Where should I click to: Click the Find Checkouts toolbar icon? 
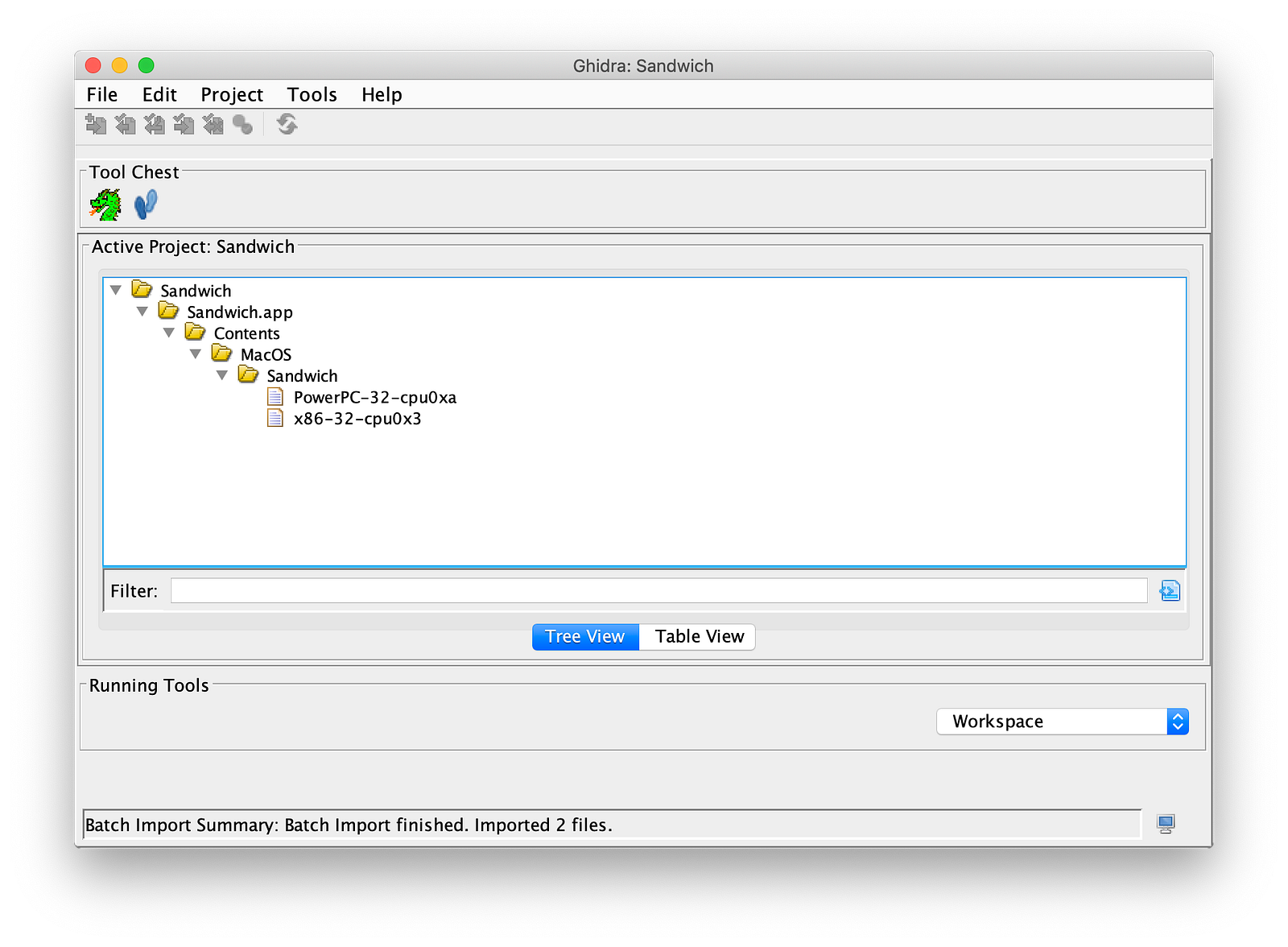point(242,124)
